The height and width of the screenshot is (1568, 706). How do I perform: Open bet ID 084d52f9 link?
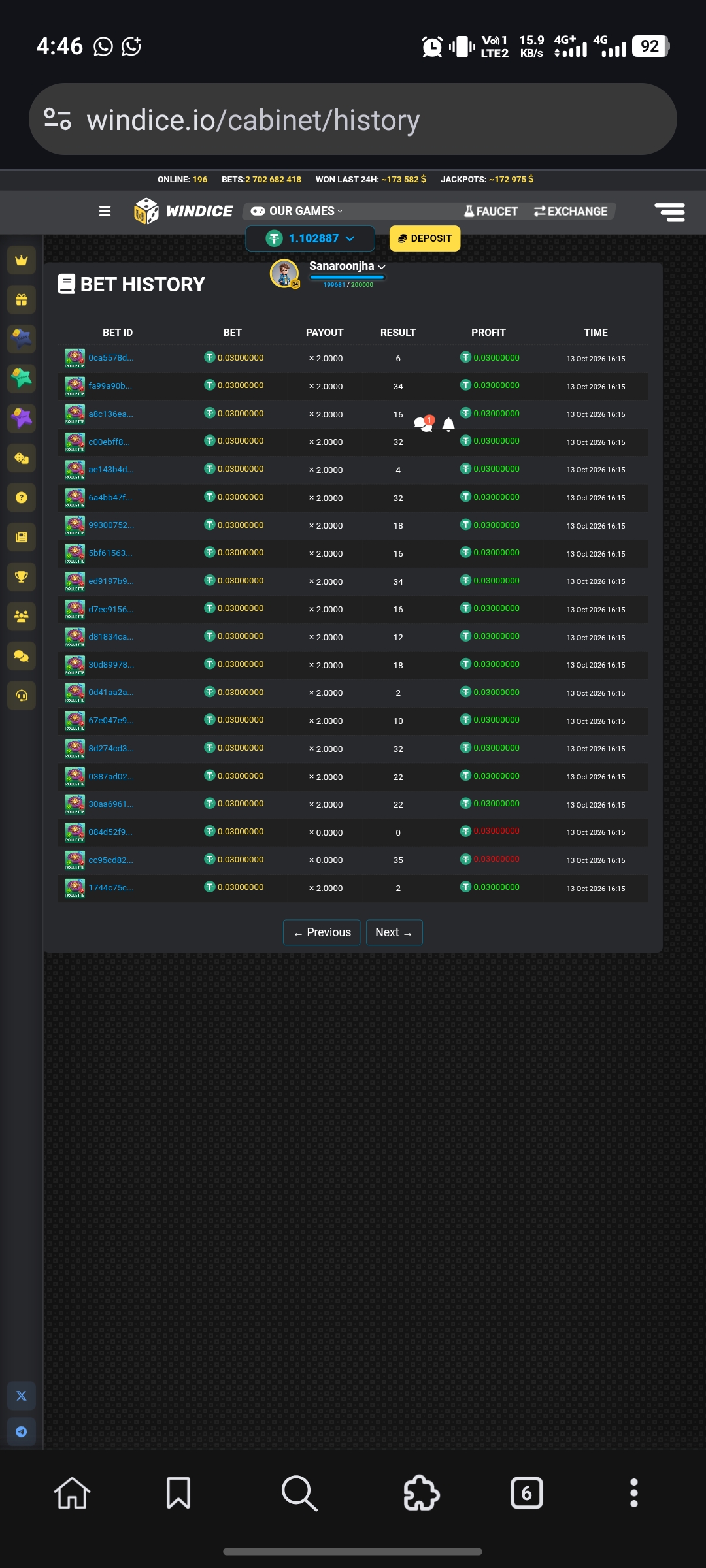[110, 832]
